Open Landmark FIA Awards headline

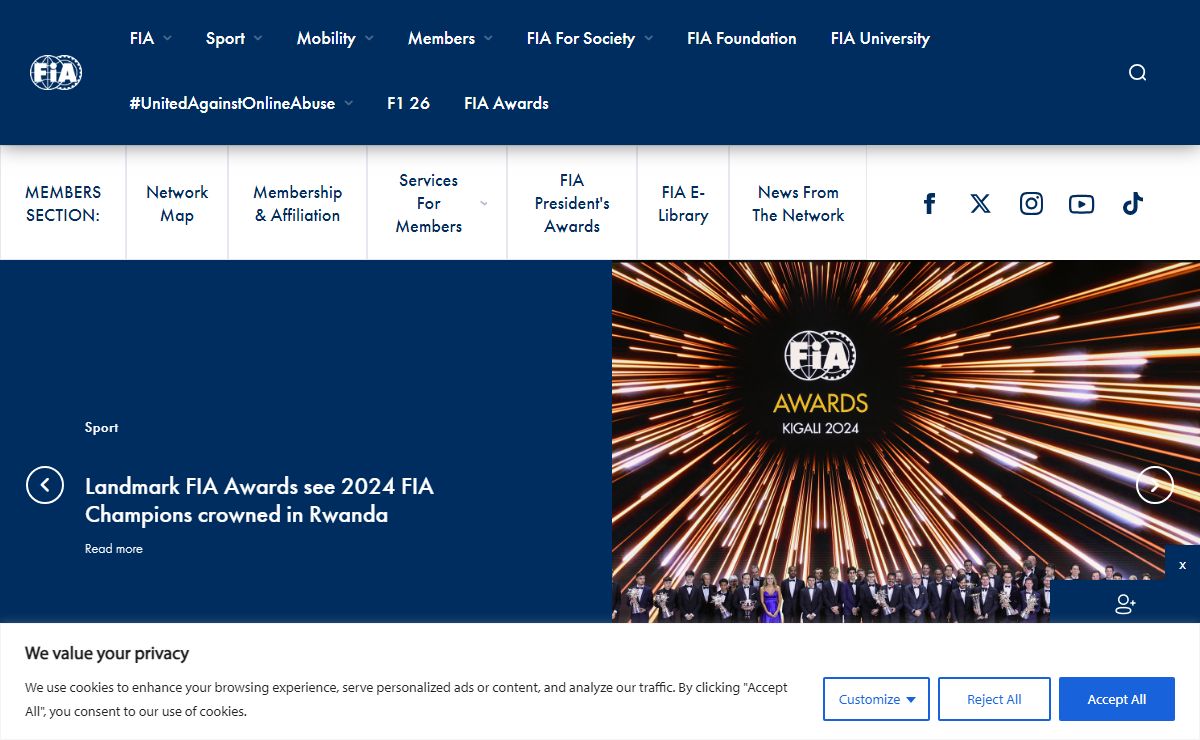pyautogui.click(x=259, y=500)
